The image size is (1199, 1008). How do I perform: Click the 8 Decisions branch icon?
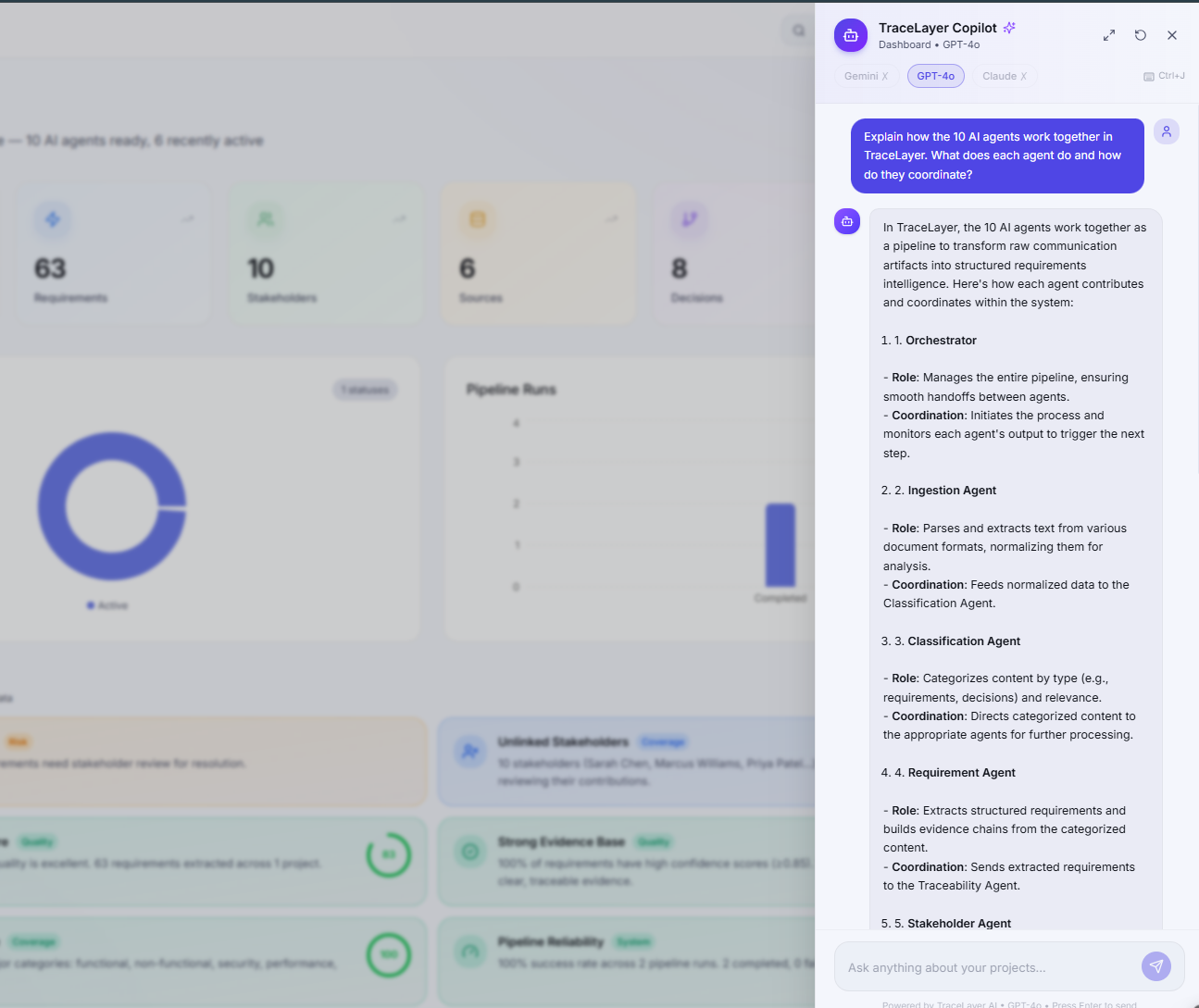tap(689, 219)
